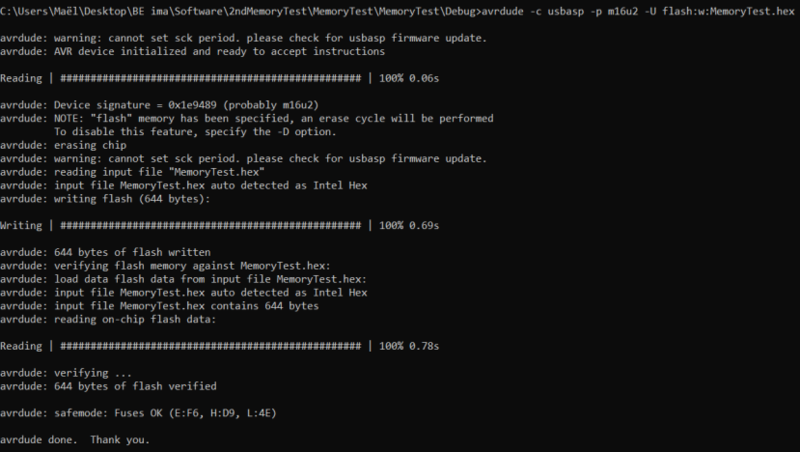This screenshot has height=452, width=800.
Task: Click the last Reading progress bar at 0.78s
Action: [210, 346]
